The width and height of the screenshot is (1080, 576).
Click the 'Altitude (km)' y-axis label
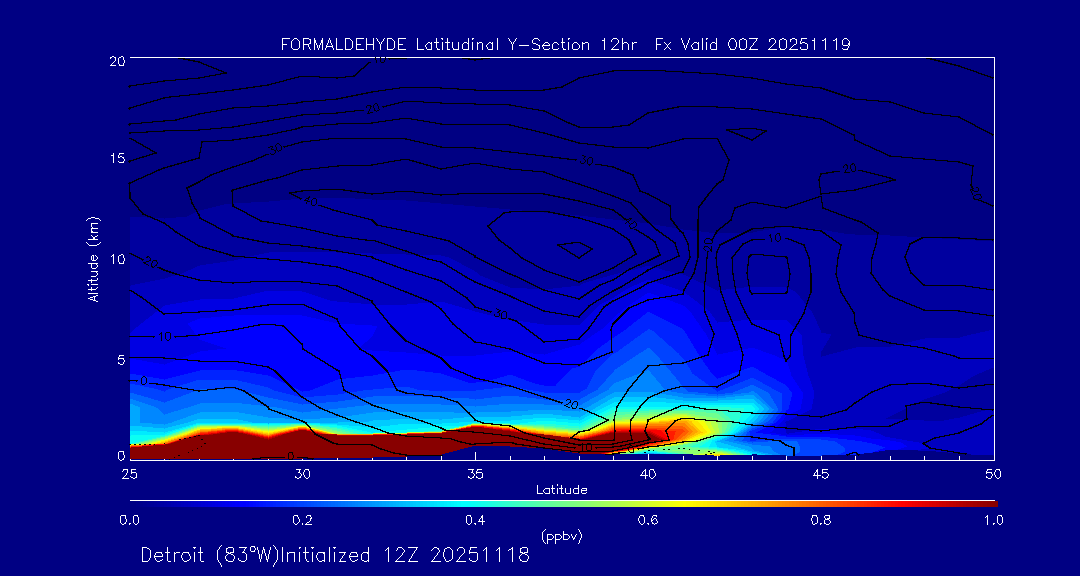point(93,258)
